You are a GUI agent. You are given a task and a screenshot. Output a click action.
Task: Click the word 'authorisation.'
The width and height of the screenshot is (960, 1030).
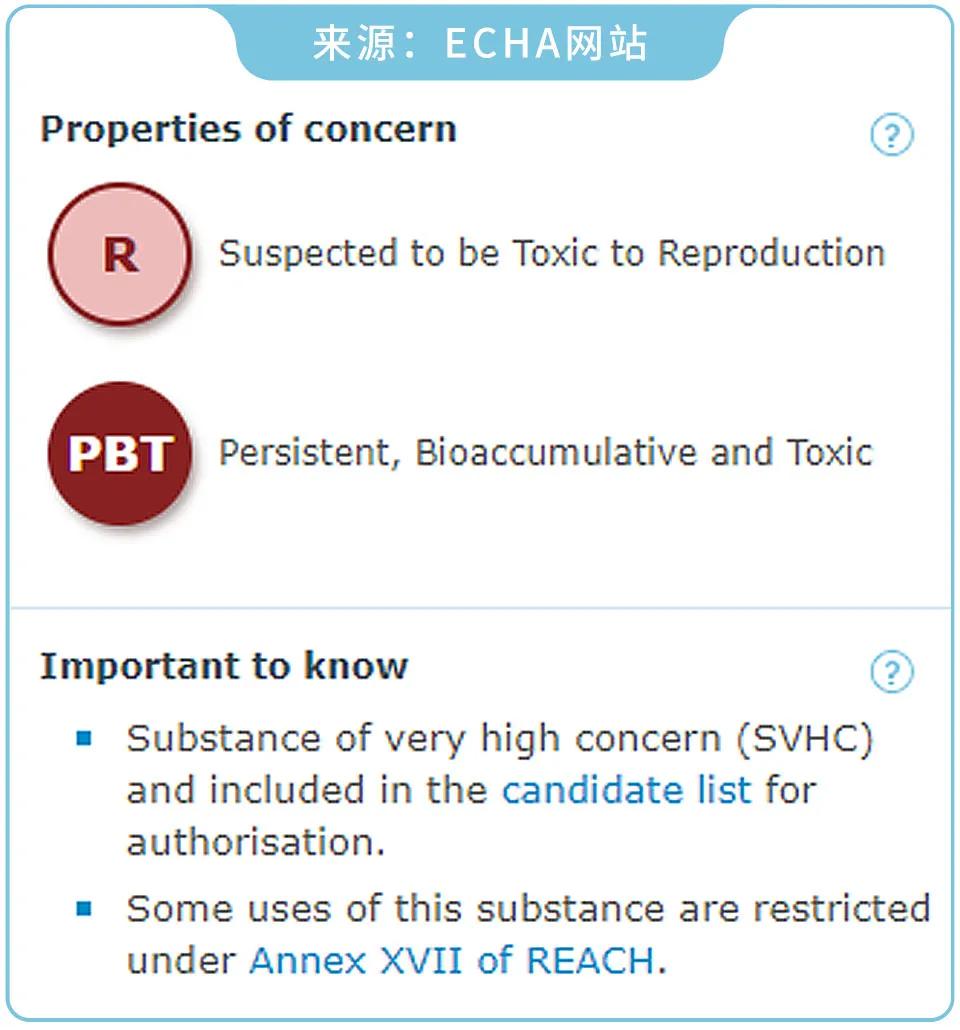256,841
